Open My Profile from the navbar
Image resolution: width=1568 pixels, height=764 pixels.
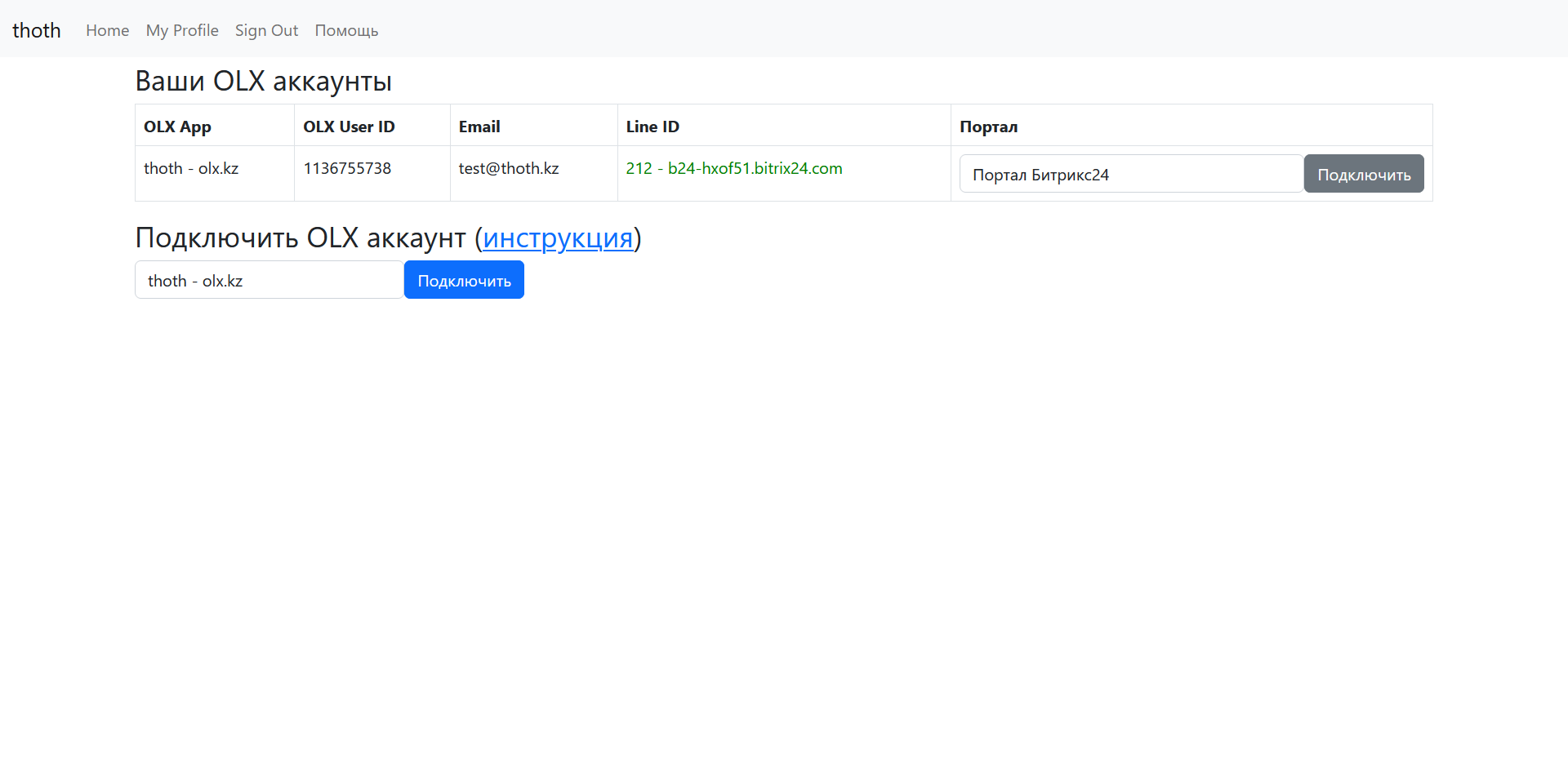click(182, 30)
